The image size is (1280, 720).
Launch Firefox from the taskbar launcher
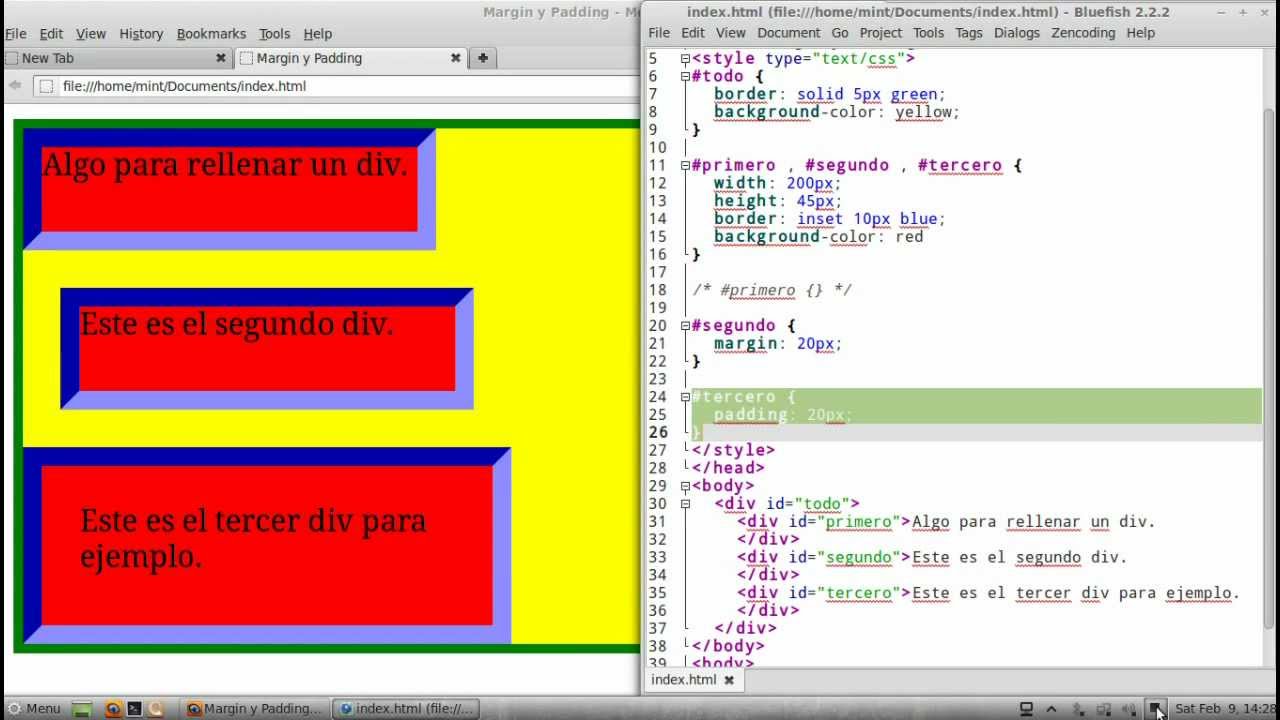113,709
